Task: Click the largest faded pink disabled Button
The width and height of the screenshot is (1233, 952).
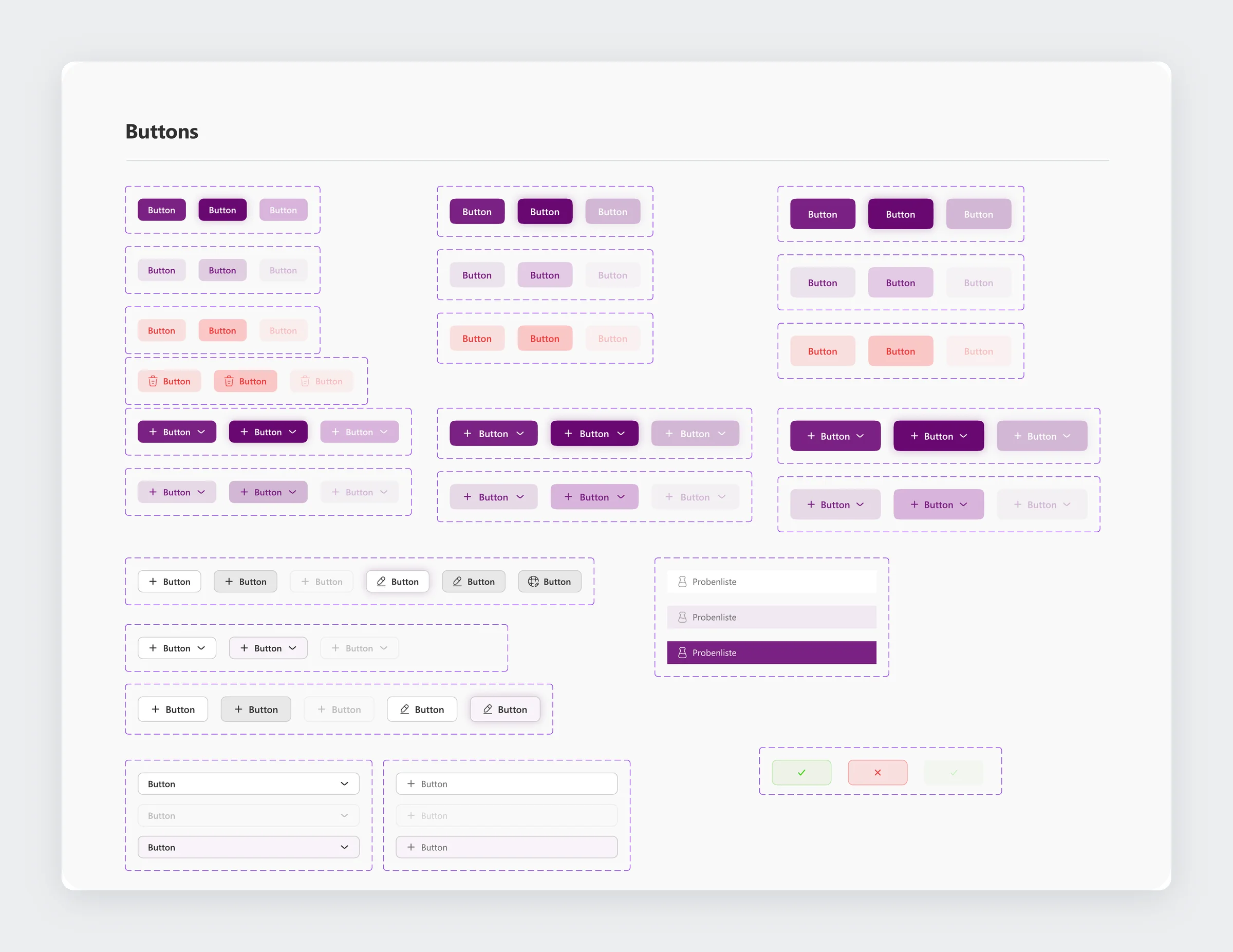Action: point(978,351)
